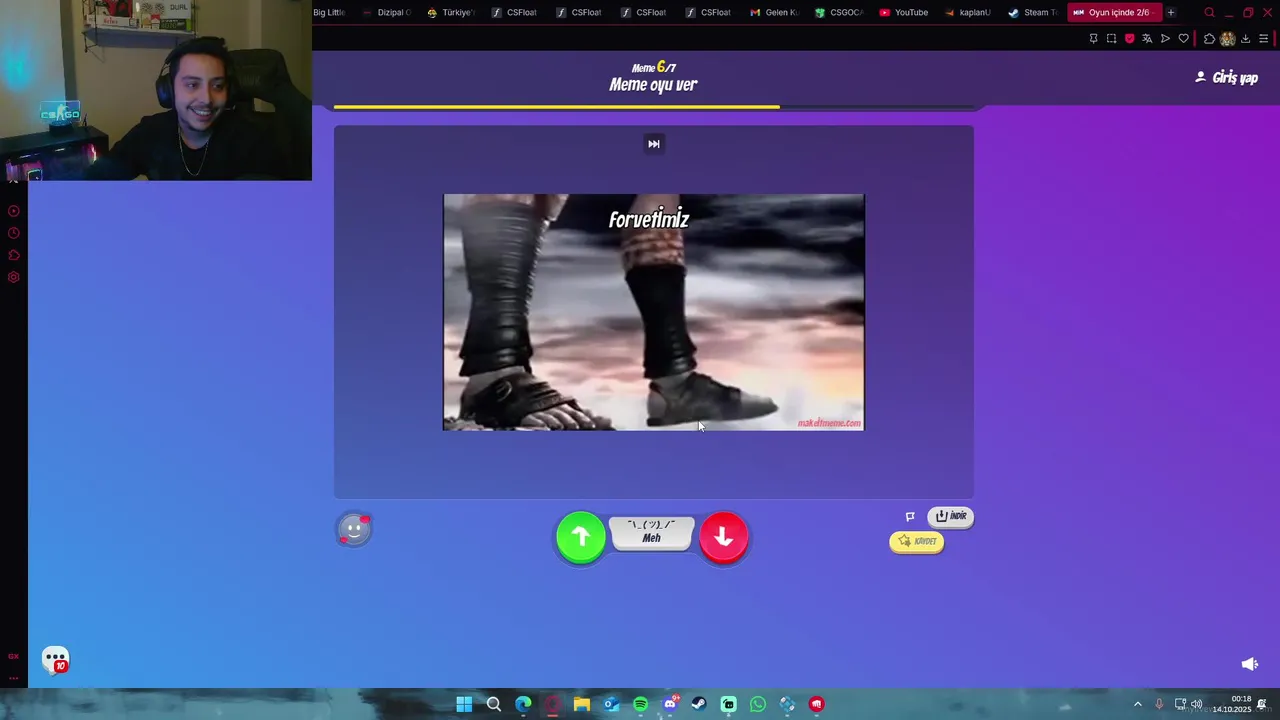This screenshot has width=1280, height=720.
Task: Open sidebar settings gear icon
Action: (14, 277)
